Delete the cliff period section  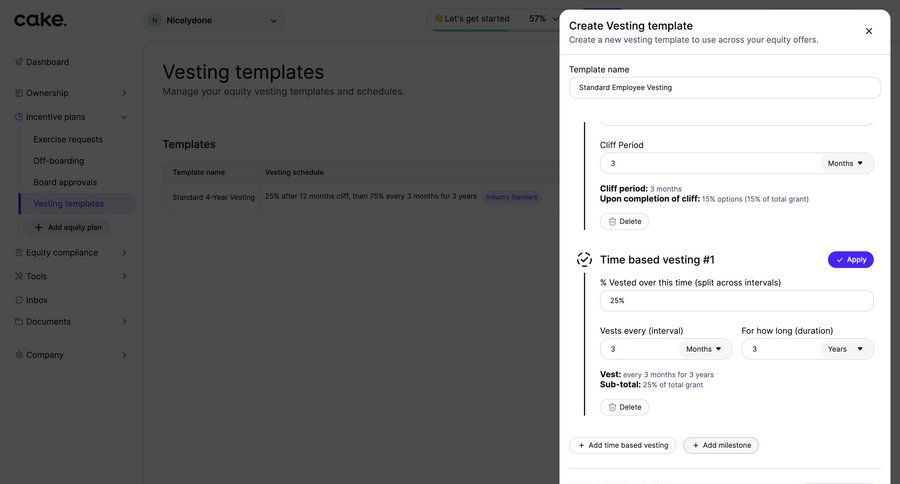(624, 221)
